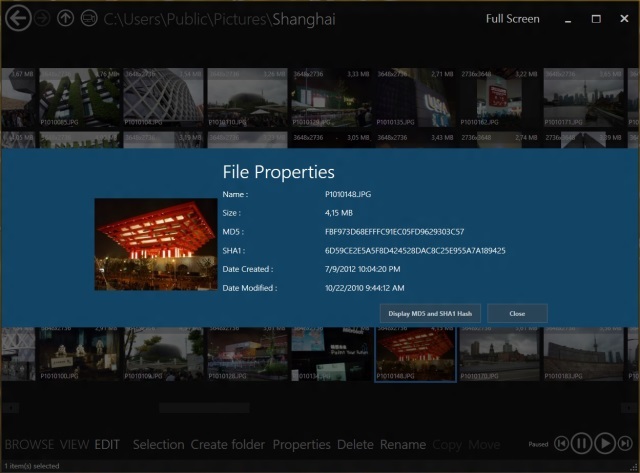Click the greyed Move command
This screenshot has height=473, width=640.
pyautogui.click(x=484, y=444)
